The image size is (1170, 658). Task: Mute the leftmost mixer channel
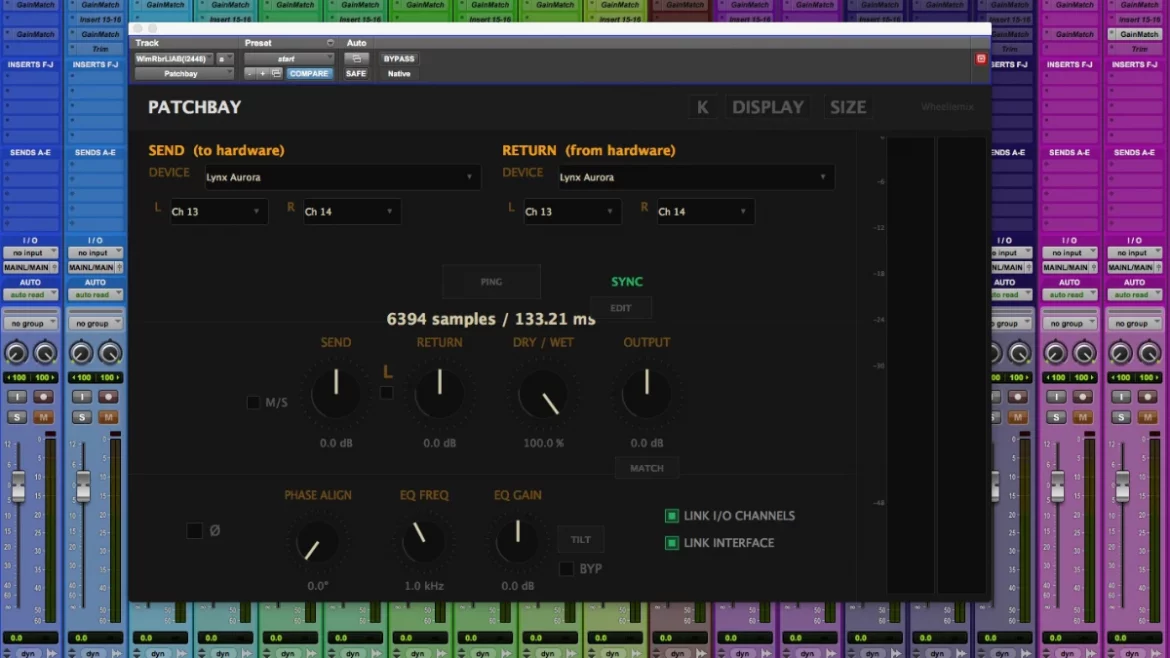(x=43, y=417)
